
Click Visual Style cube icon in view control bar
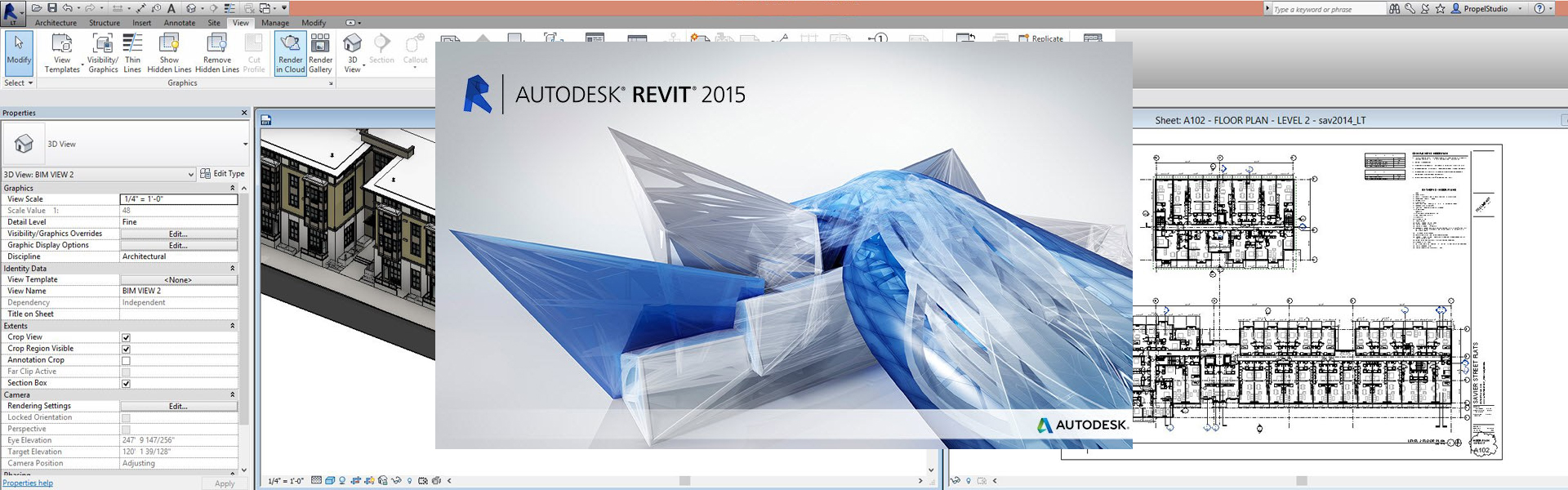click(x=330, y=480)
